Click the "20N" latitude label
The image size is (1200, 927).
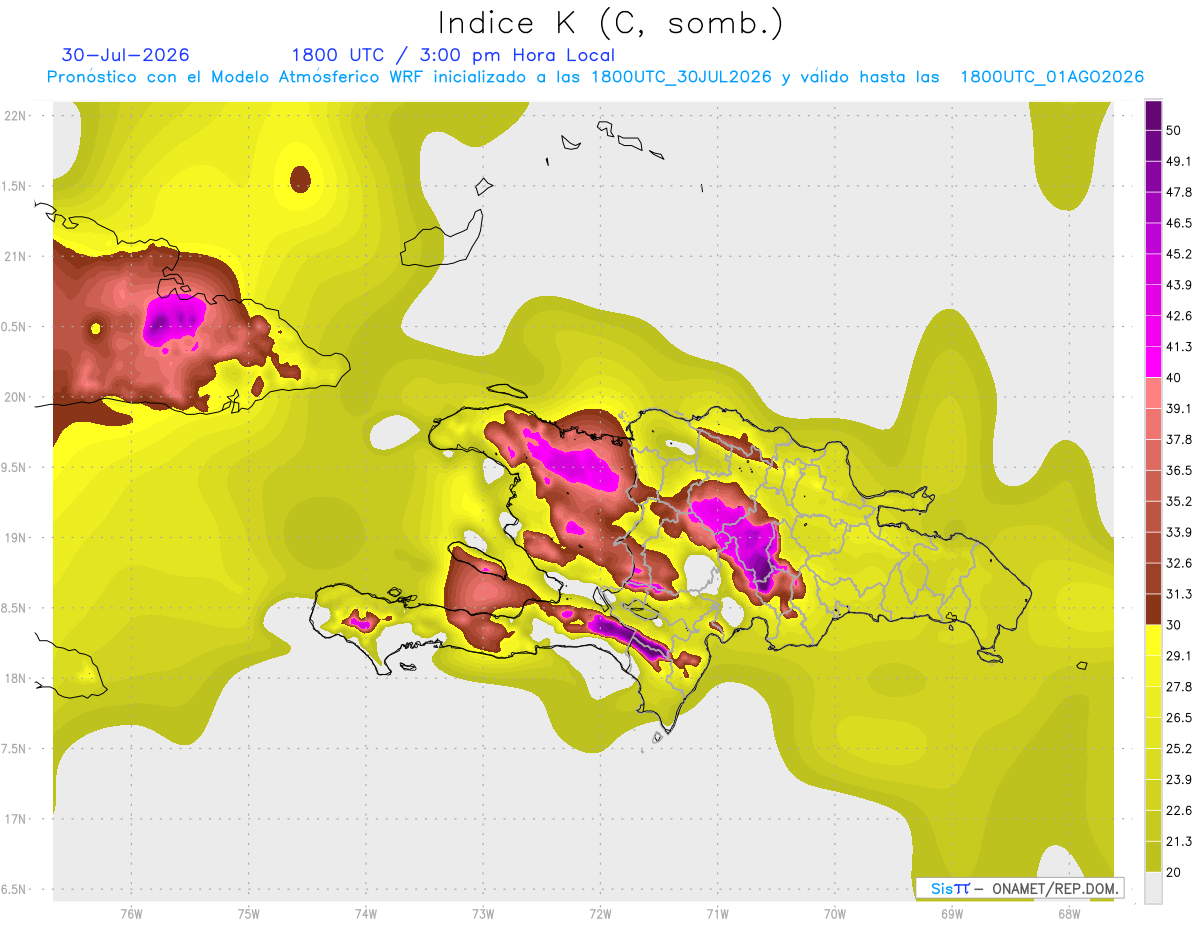[x=15, y=397]
